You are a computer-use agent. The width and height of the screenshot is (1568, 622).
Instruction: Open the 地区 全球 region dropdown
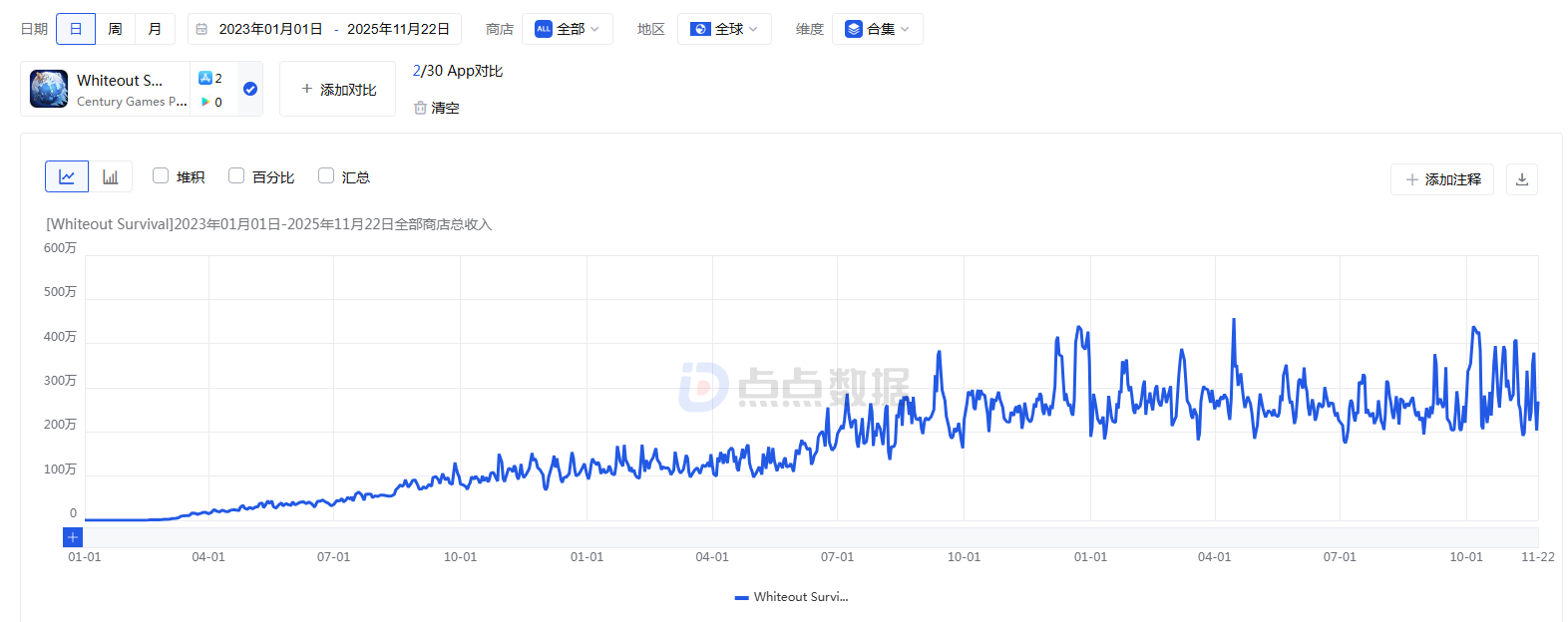(724, 29)
